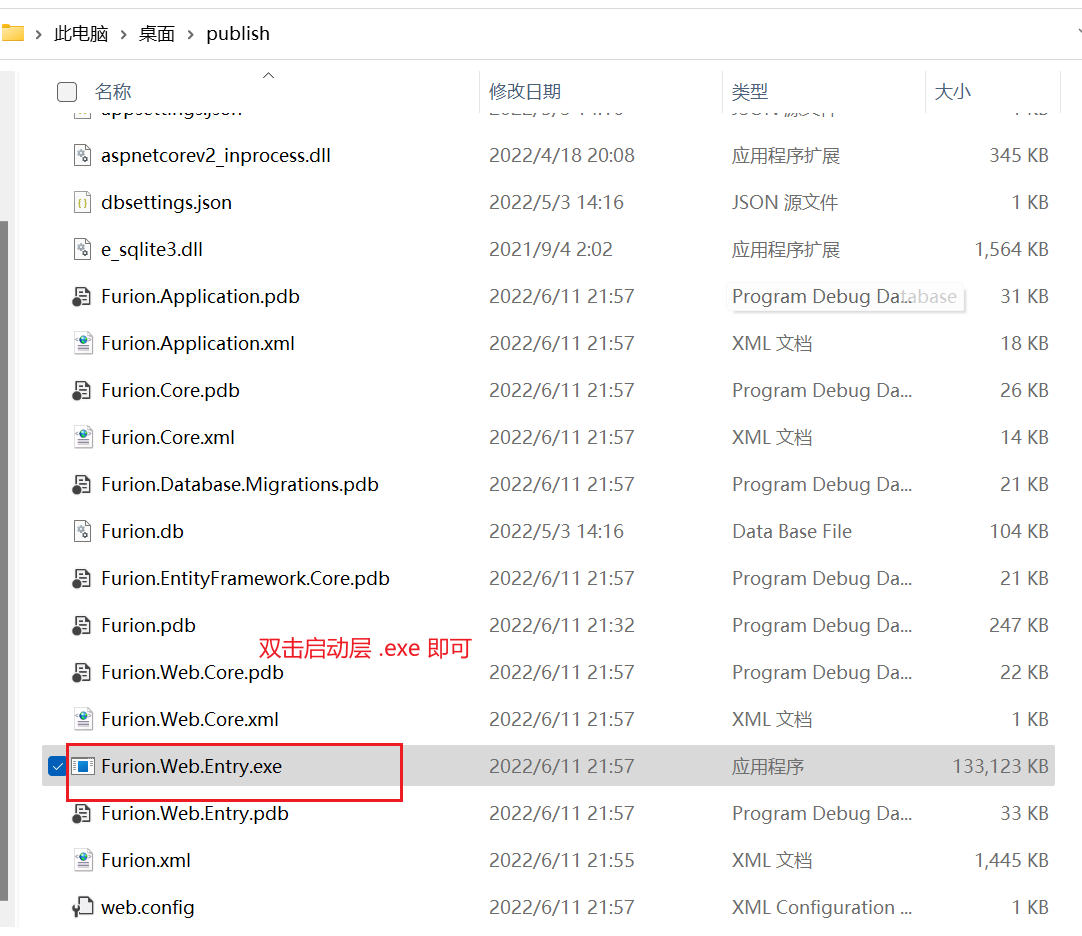Click the Furion.db database file icon
Screen dimensions: 1082x936
coord(83,532)
